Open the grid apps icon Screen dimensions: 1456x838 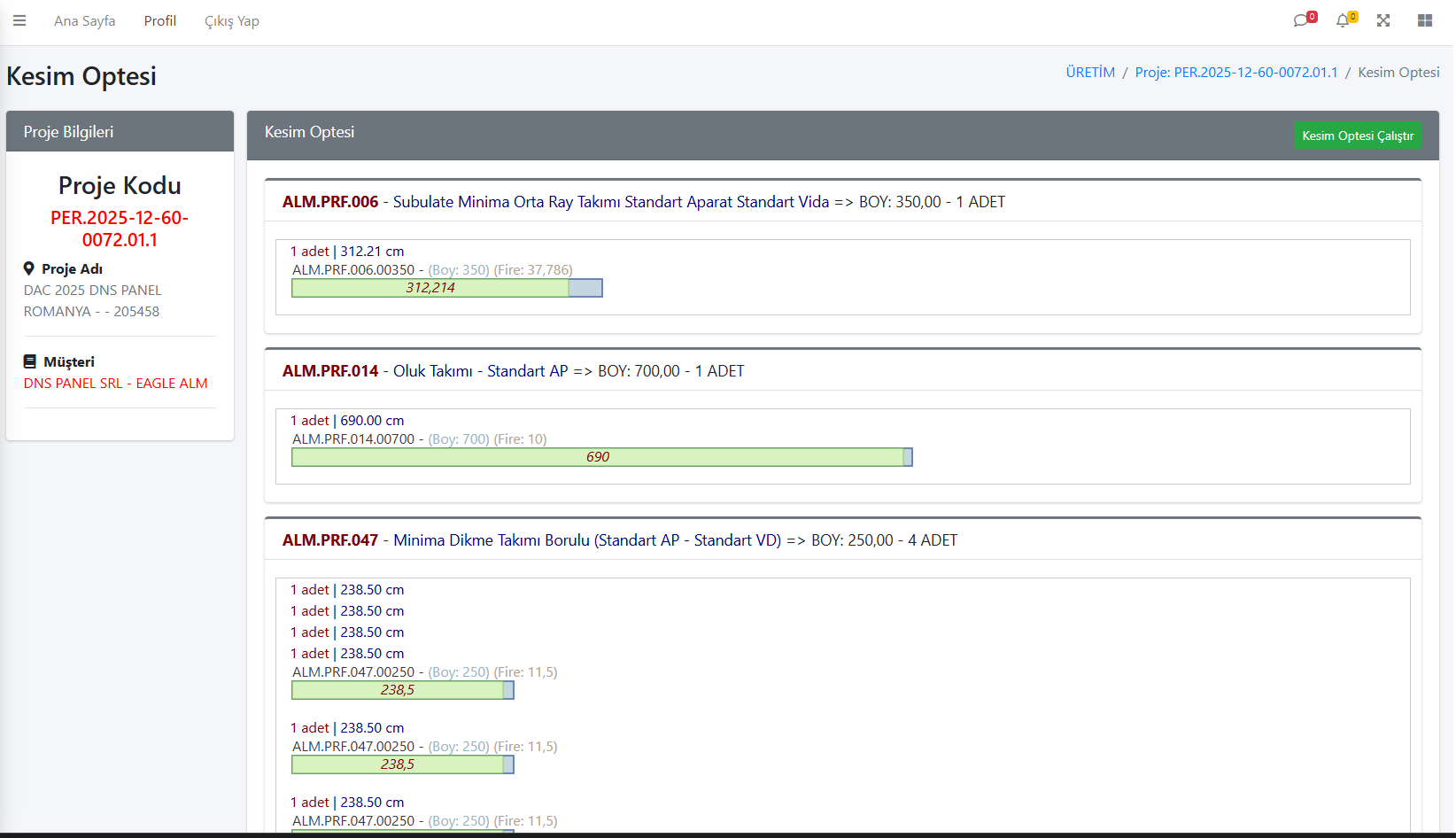pyautogui.click(x=1425, y=20)
